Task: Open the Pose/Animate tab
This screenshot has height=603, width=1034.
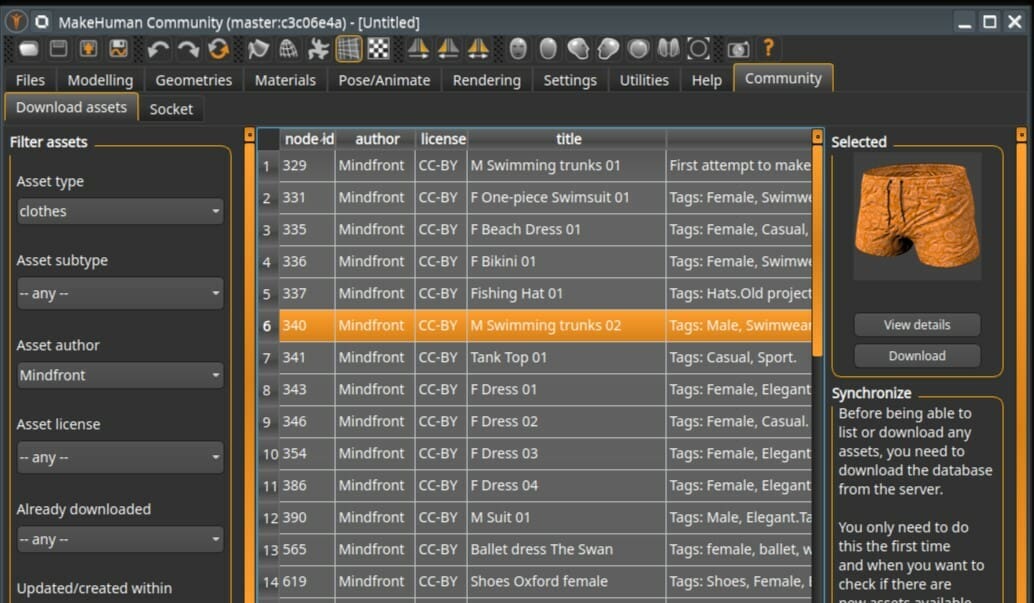Action: point(384,80)
